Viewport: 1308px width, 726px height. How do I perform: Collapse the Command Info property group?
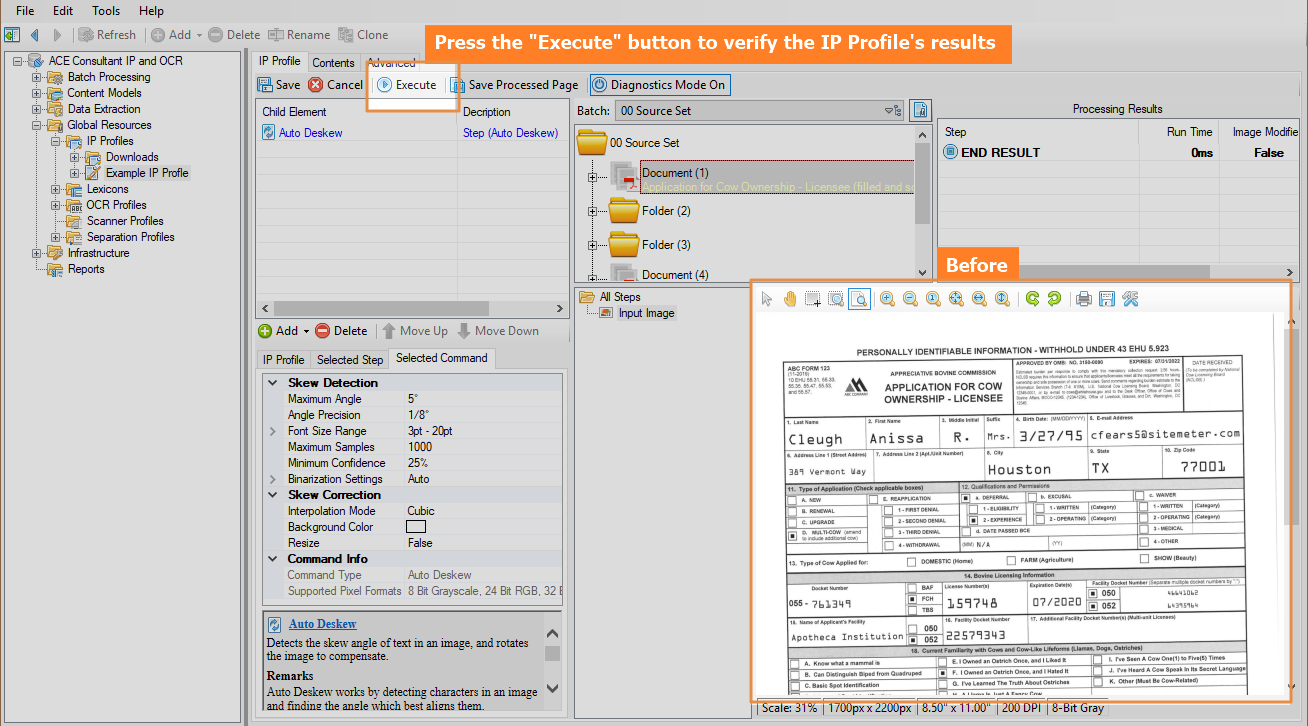coord(273,559)
